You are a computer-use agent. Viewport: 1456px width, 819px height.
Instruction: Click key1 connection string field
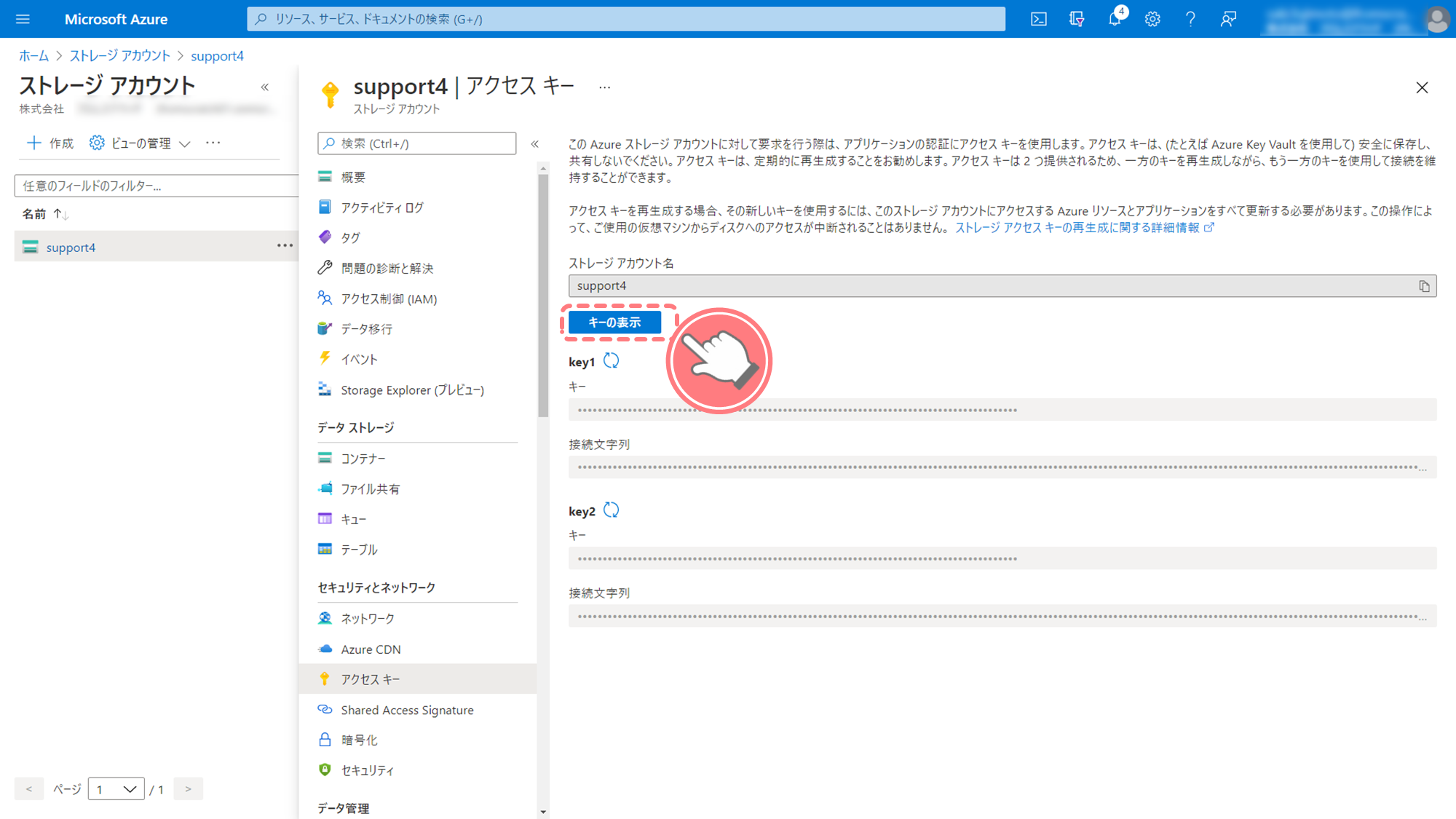[1002, 467]
